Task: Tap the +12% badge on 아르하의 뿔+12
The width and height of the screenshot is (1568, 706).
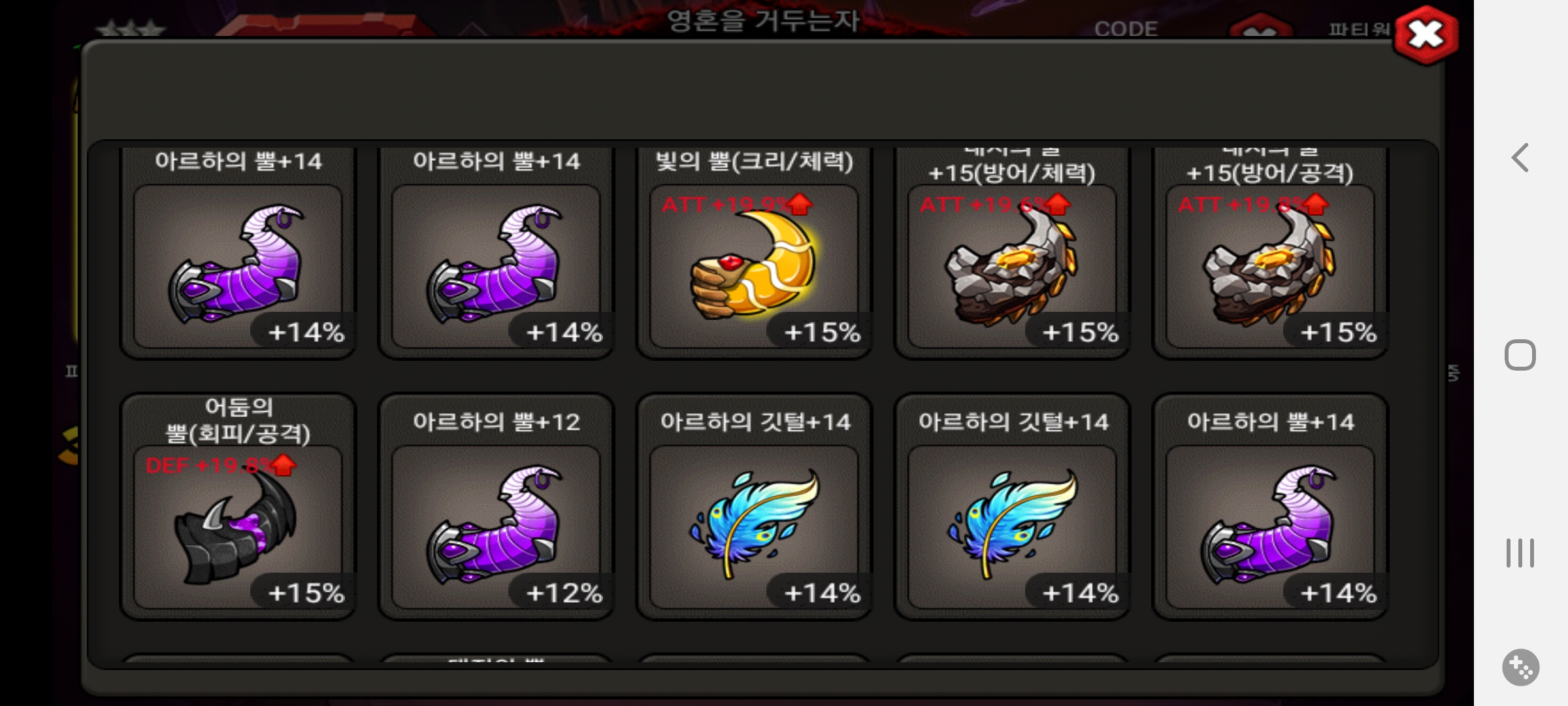Action: coord(564,594)
